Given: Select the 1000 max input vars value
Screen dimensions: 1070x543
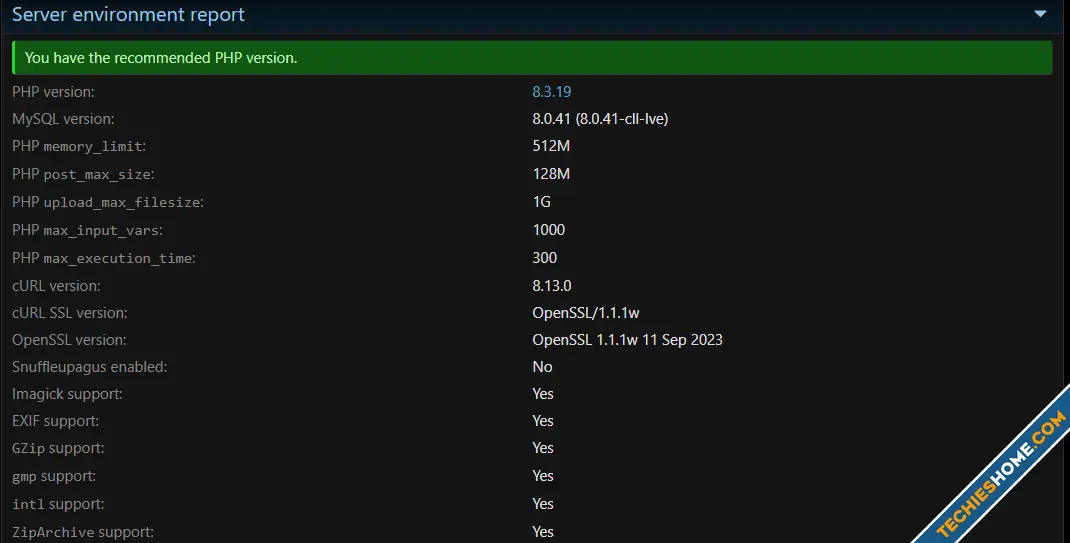Looking at the screenshot, I should 549,230.
